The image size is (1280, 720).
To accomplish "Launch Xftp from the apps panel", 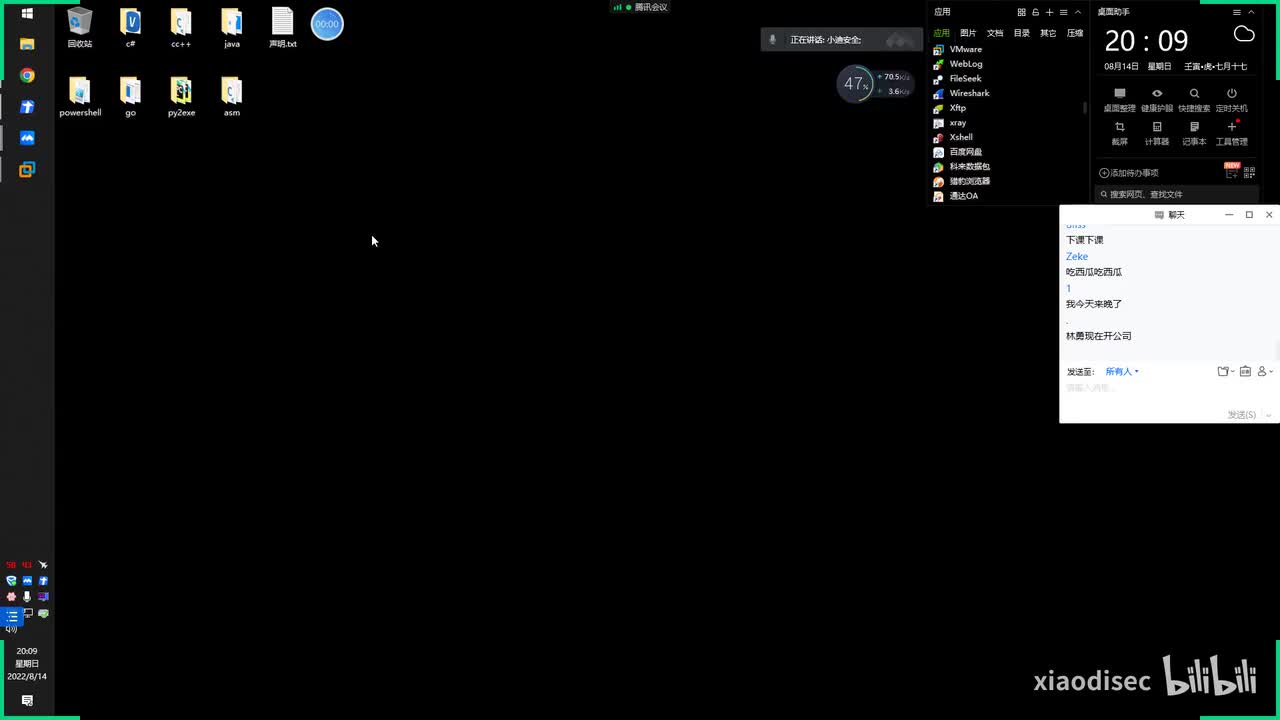I will (x=950, y=108).
